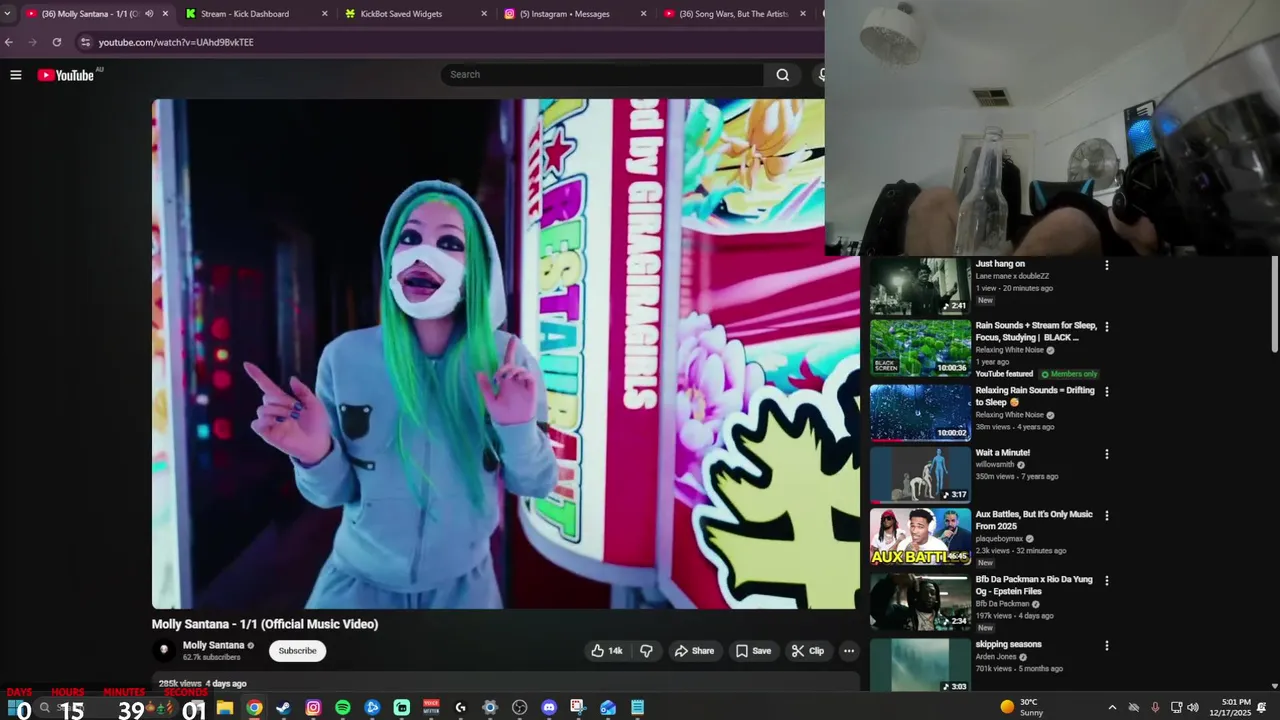The image size is (1280, 720).
Task: Click the microphone icon in system tray
Action: click(1155, 708)
